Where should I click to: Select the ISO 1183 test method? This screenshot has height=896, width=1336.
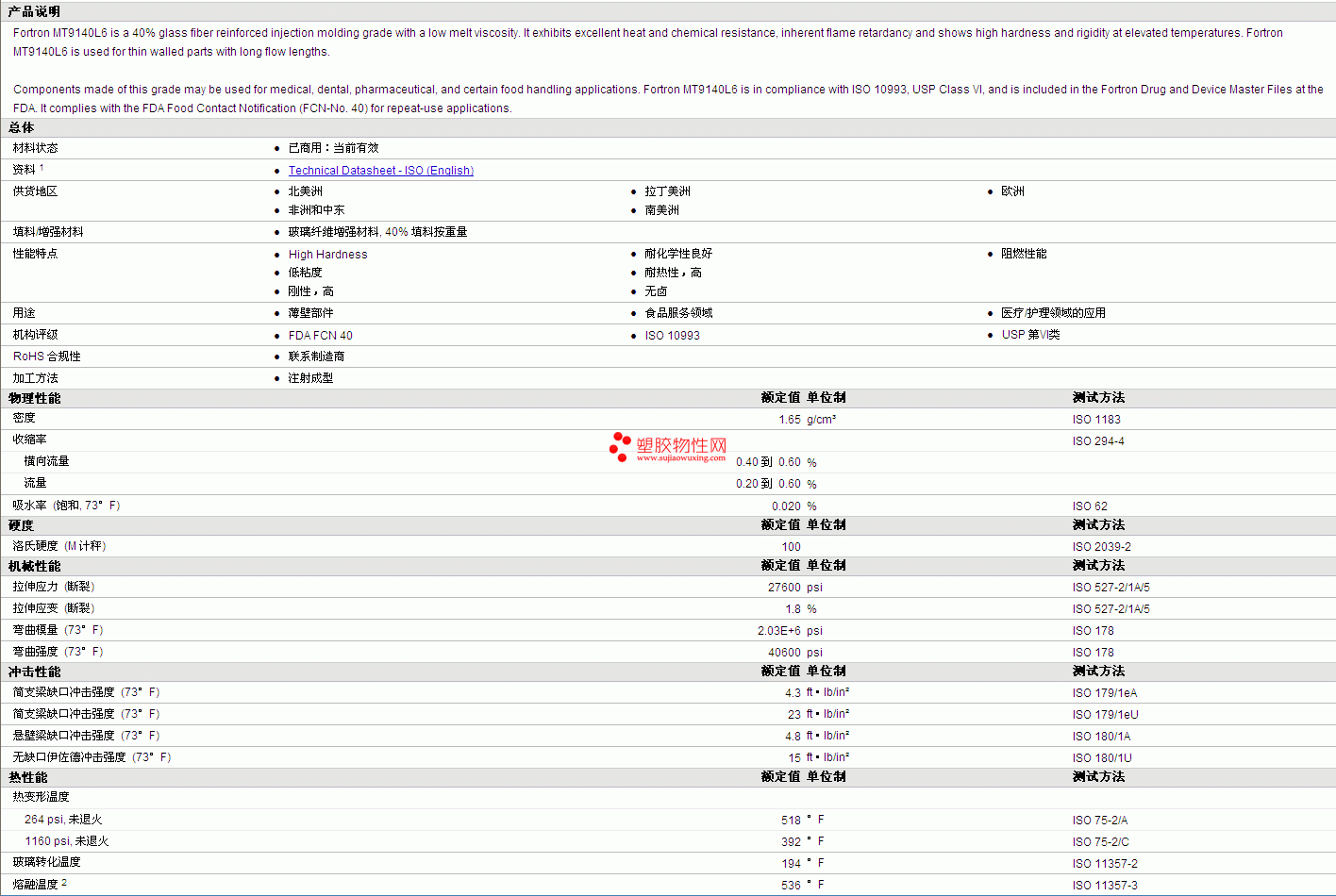point(1096,420)
